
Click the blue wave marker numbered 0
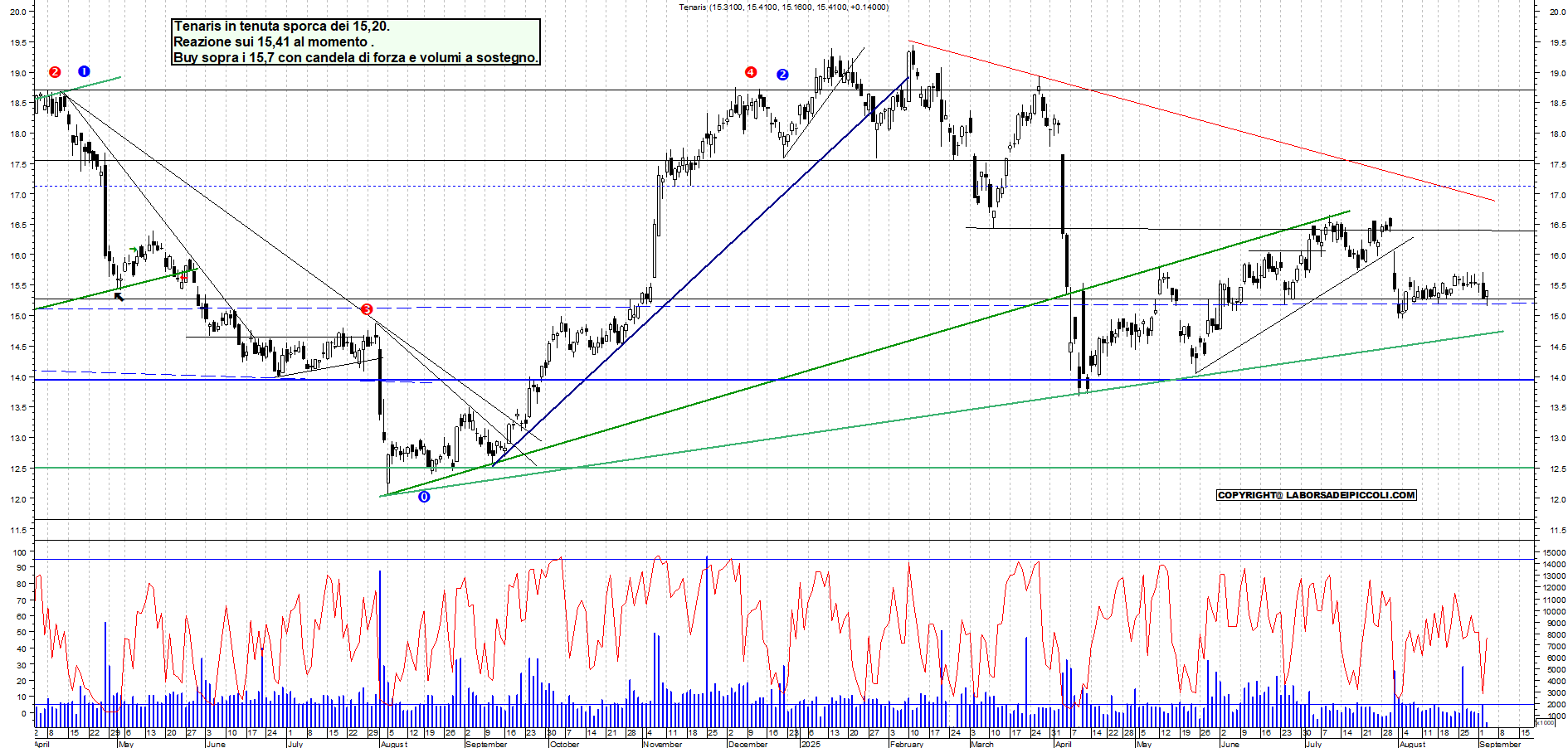point(424,497)
